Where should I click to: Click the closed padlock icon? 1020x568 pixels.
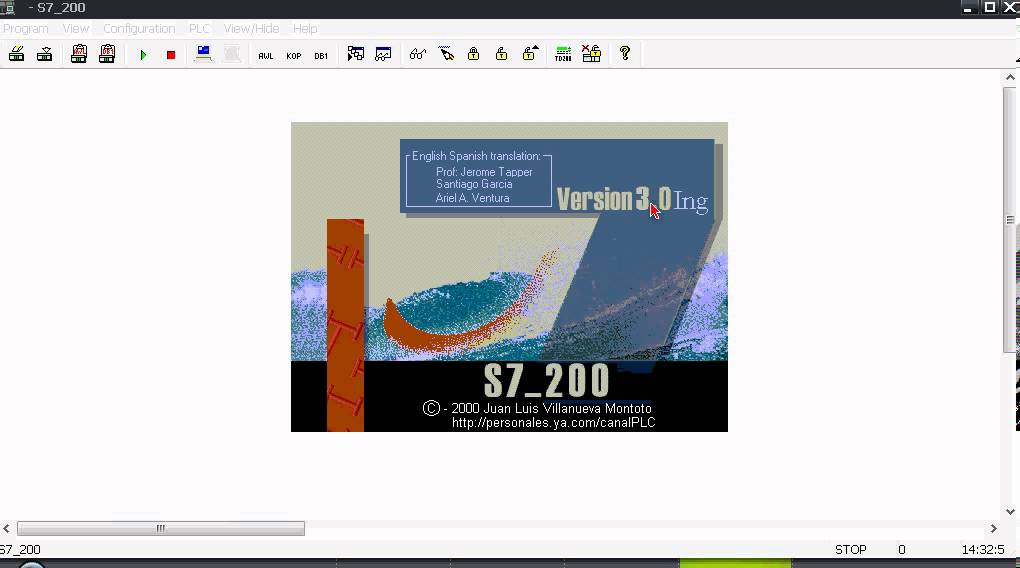point(474,53)
